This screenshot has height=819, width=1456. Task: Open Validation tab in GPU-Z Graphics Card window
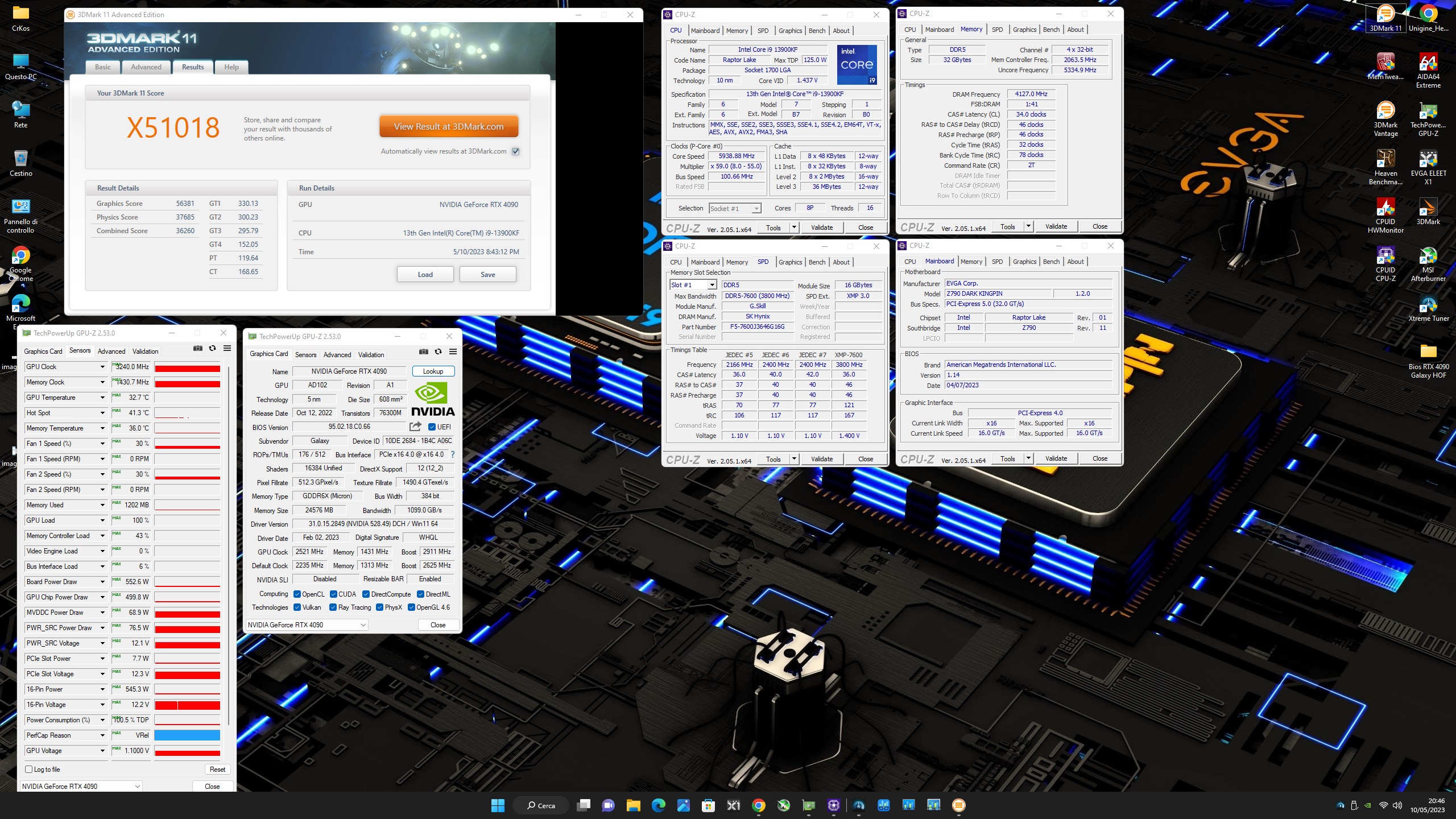point(371,354)
